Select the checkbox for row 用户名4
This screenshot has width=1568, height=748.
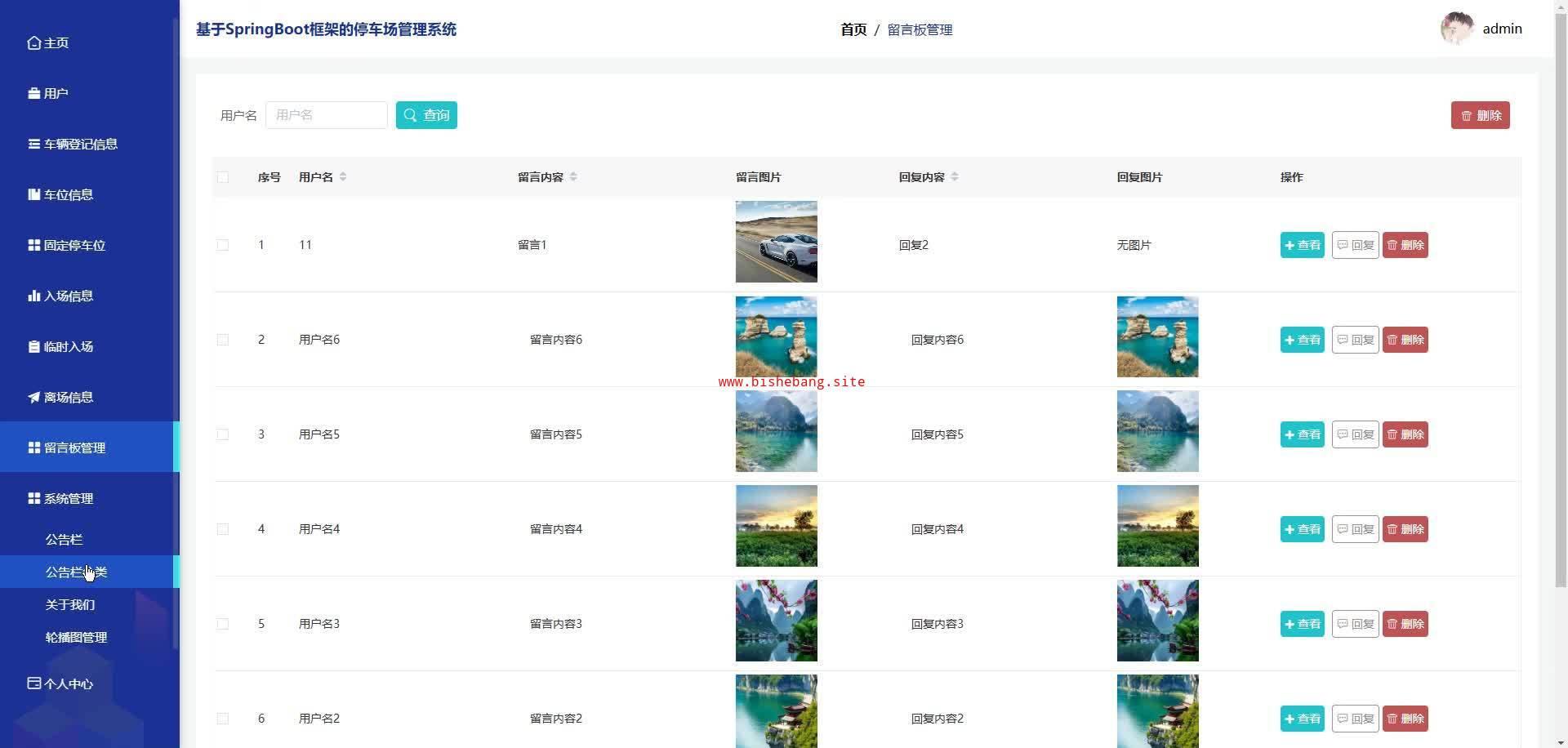pyautogui.click(x=223, y=529)
